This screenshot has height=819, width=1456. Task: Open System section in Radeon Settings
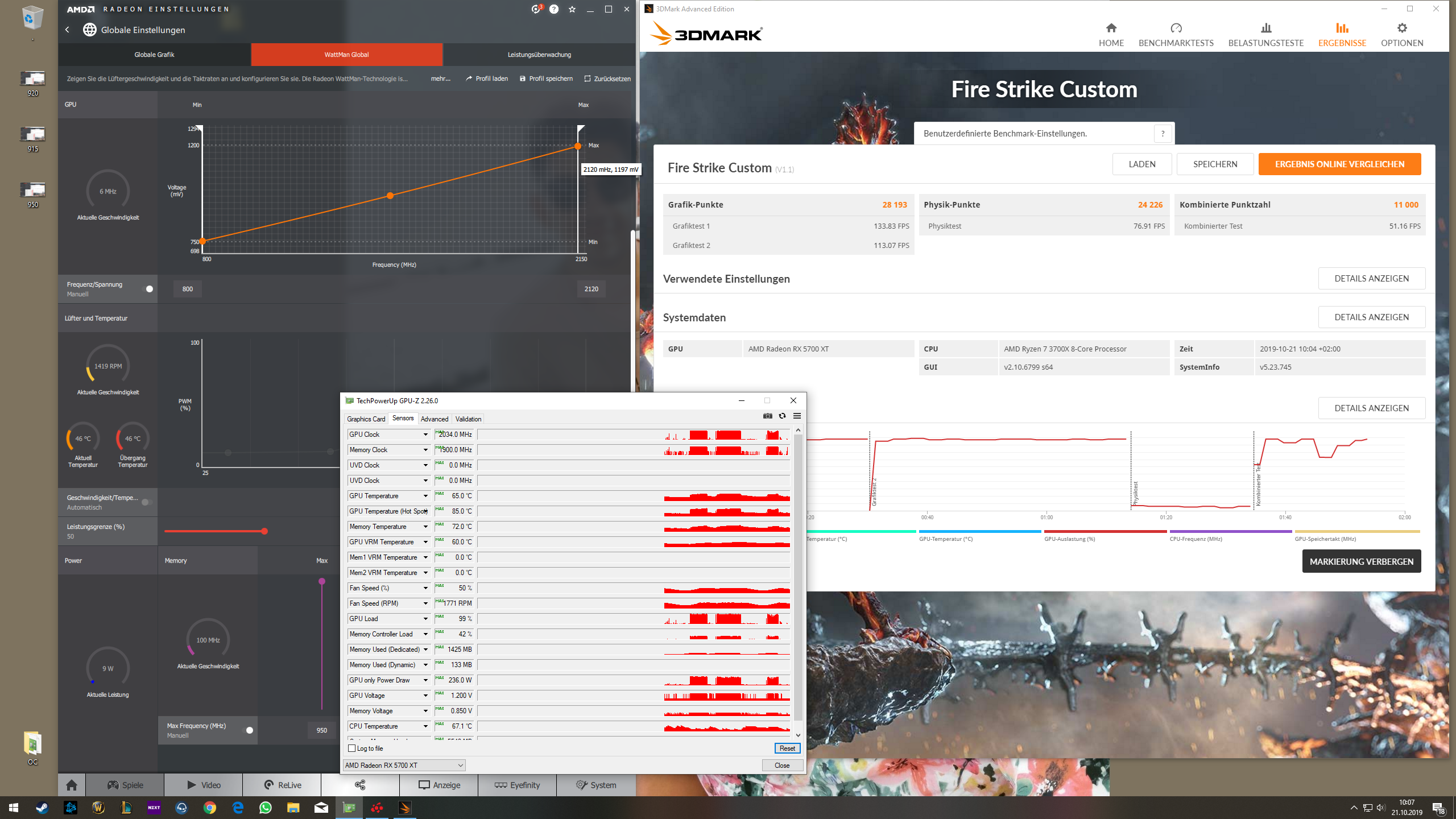596,785
